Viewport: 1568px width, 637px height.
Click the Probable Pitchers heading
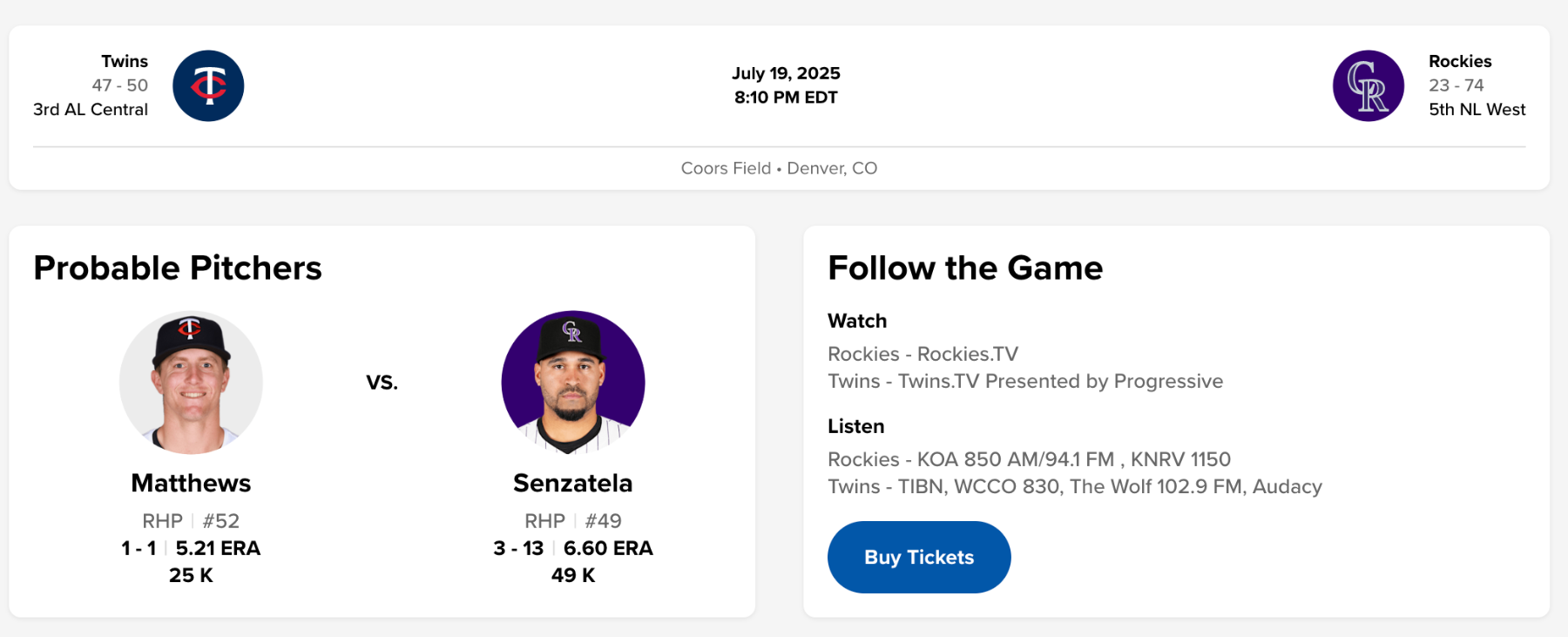pyautogui.click(x=178, y=268)
